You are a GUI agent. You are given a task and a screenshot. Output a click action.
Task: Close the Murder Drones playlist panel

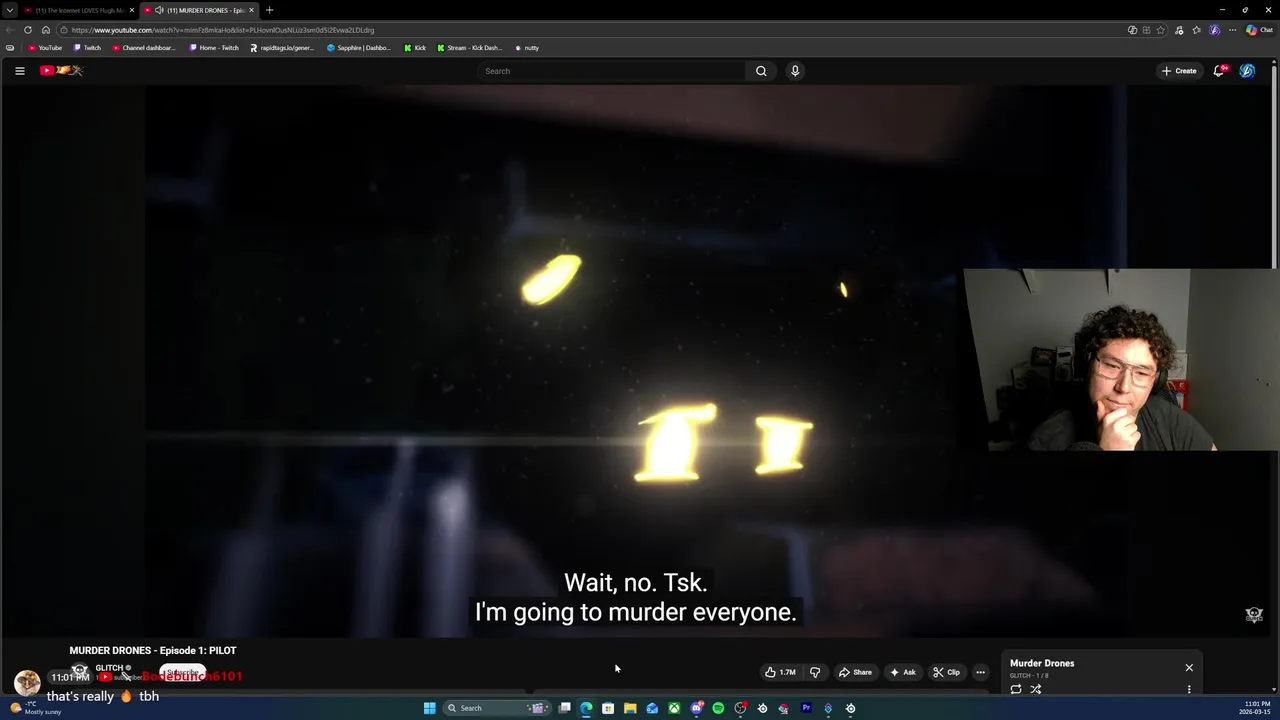(x=1189, y=667)
